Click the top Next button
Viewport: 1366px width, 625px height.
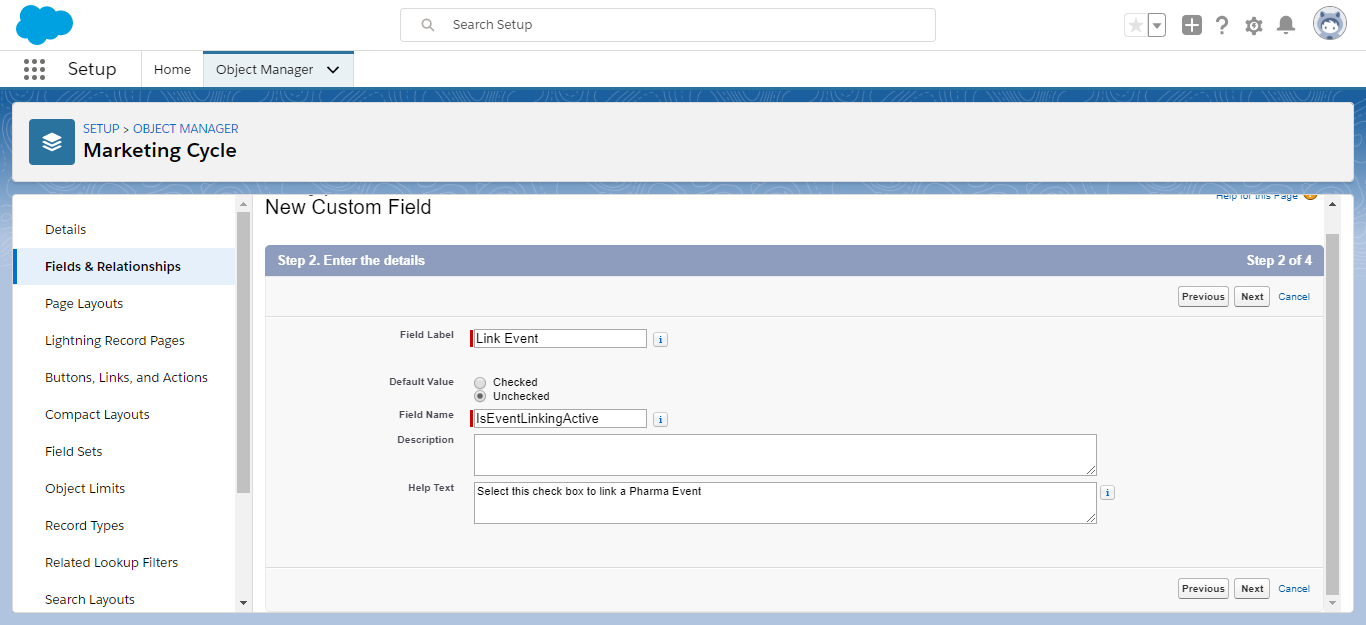pyautogui.click(x=1252, y=296)
